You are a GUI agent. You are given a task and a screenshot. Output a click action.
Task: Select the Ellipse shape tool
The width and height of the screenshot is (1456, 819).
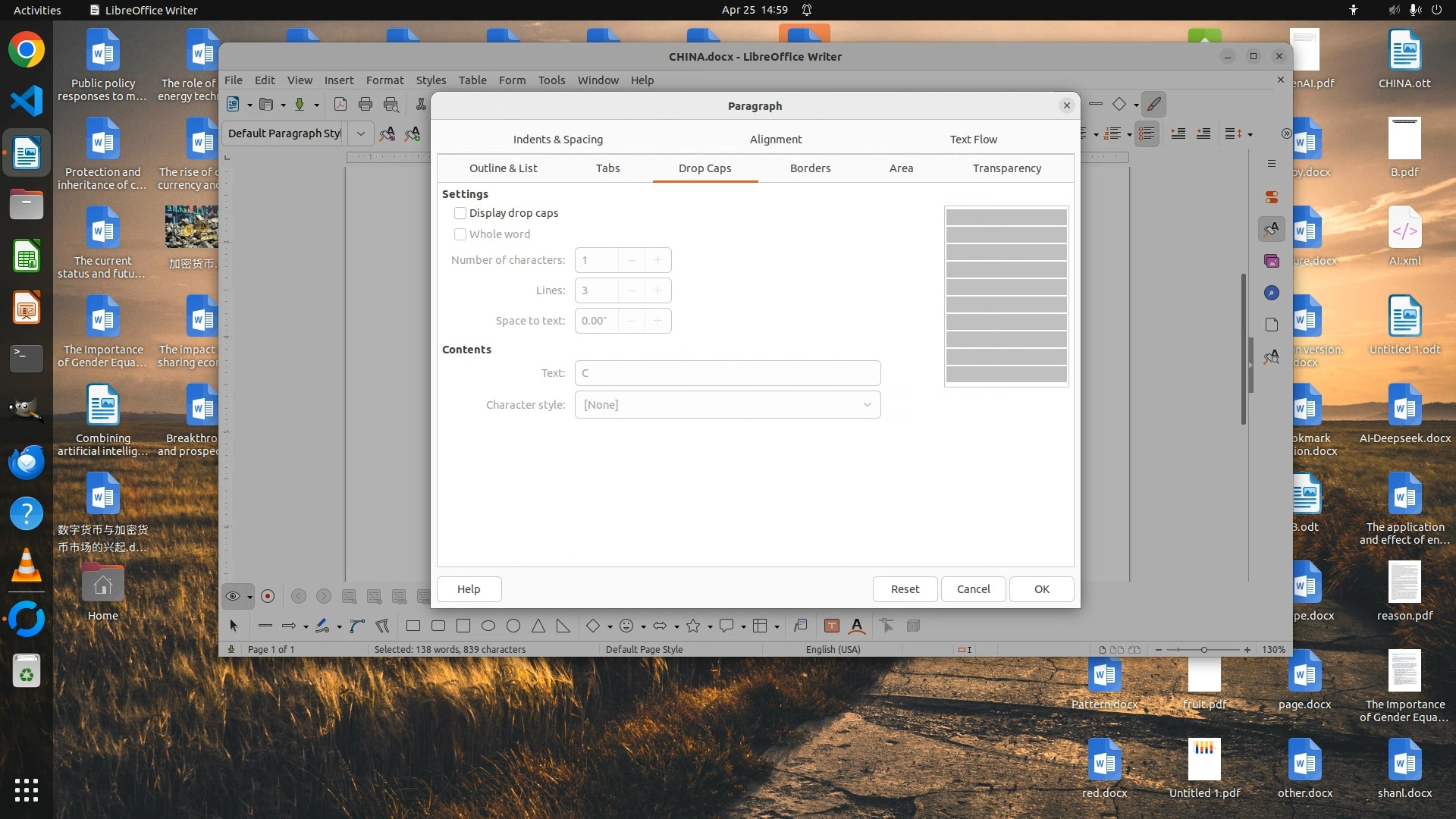click(x=488, y=626)
